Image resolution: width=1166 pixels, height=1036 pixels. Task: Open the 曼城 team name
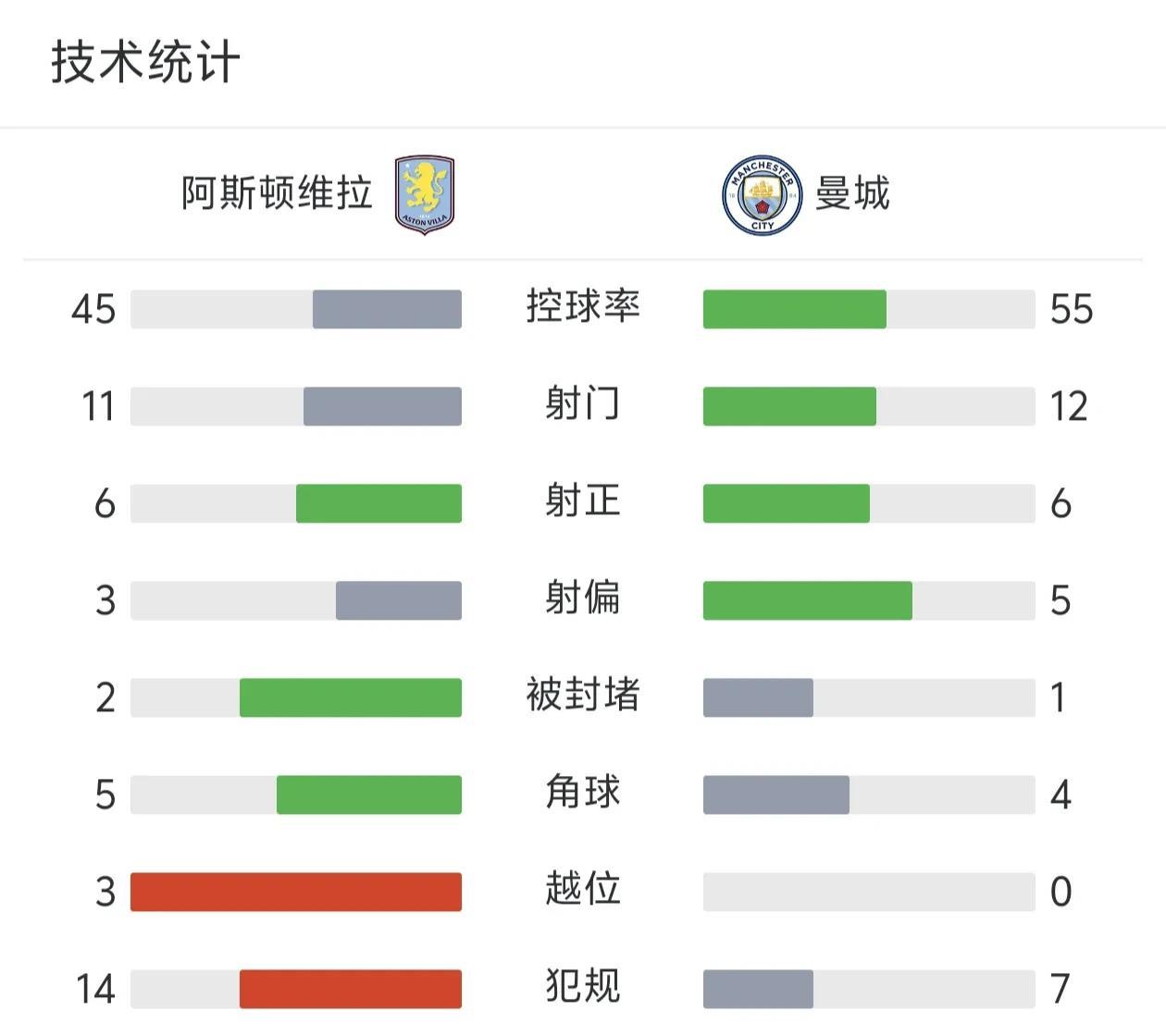click(x=852, y=193)
